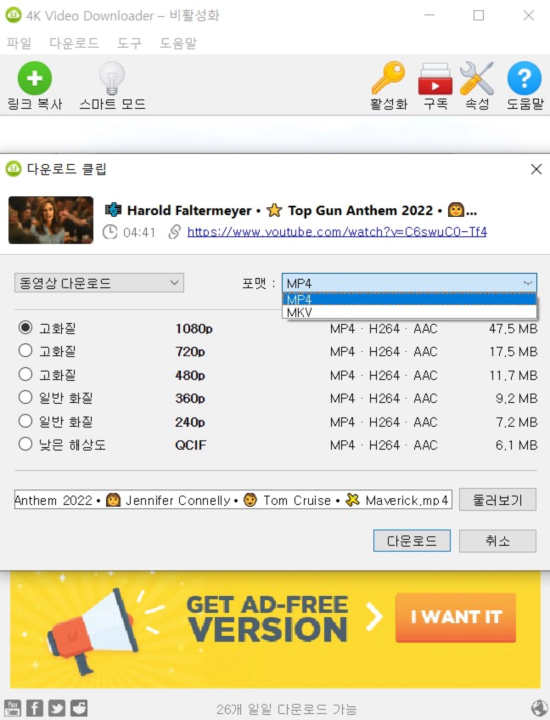Screen dimensions: 550x720
Task: Select 720p 고화질 radio button
Action: tap(25, 351)
